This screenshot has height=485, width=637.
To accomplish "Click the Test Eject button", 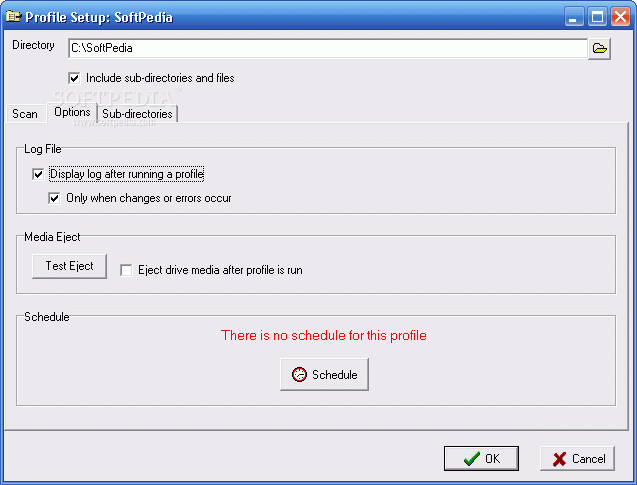I will click(69, 266).
